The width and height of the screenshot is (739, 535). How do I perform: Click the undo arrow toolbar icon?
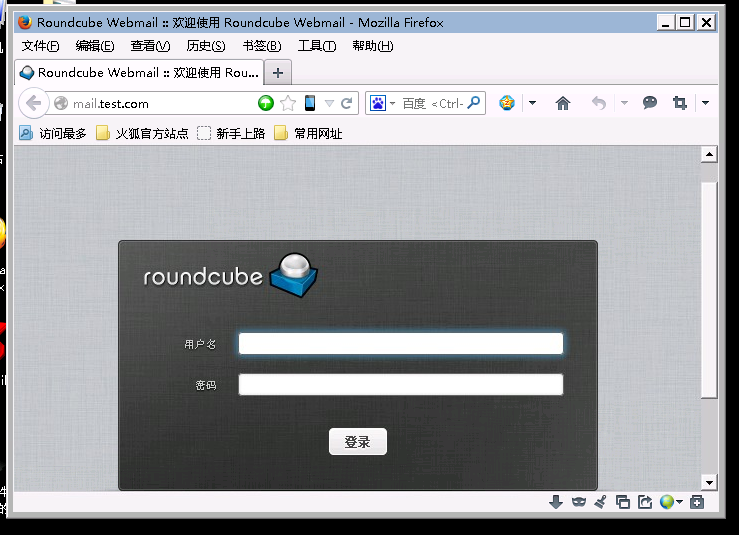[599, 103]
